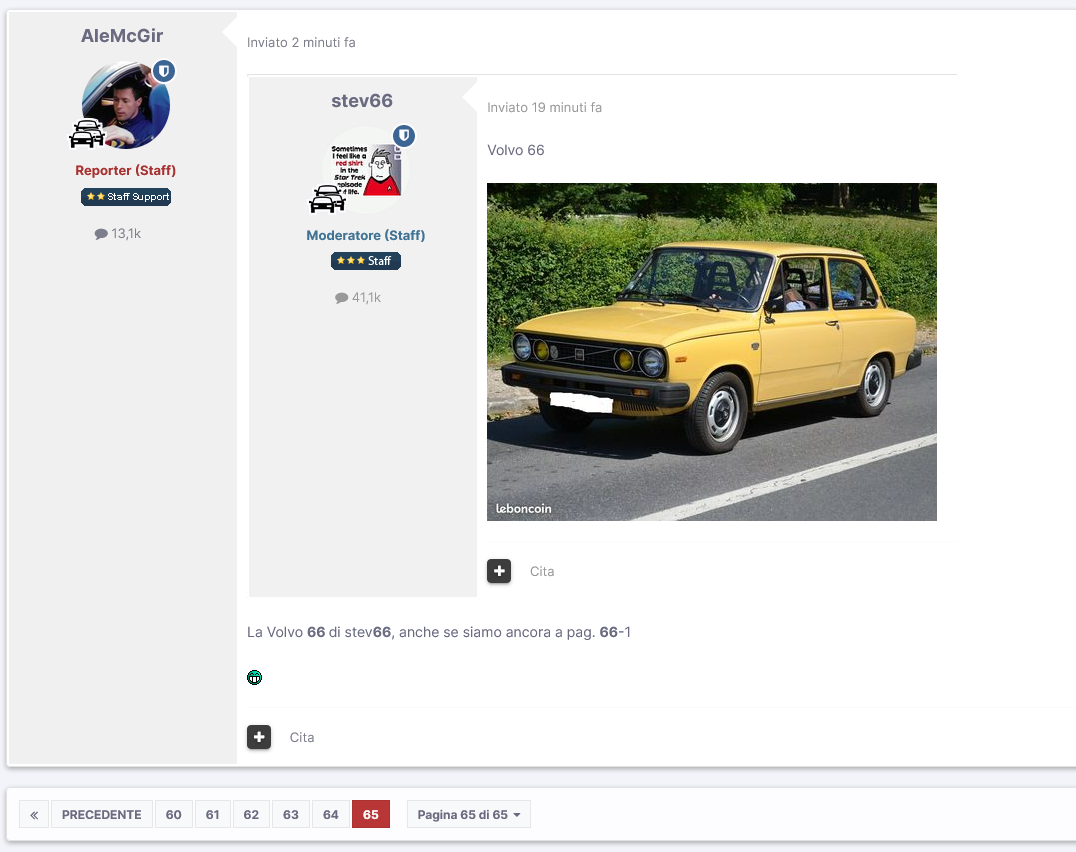
Task: Jump to the first page with the double-arrow
Action: [x=34, y=814]
